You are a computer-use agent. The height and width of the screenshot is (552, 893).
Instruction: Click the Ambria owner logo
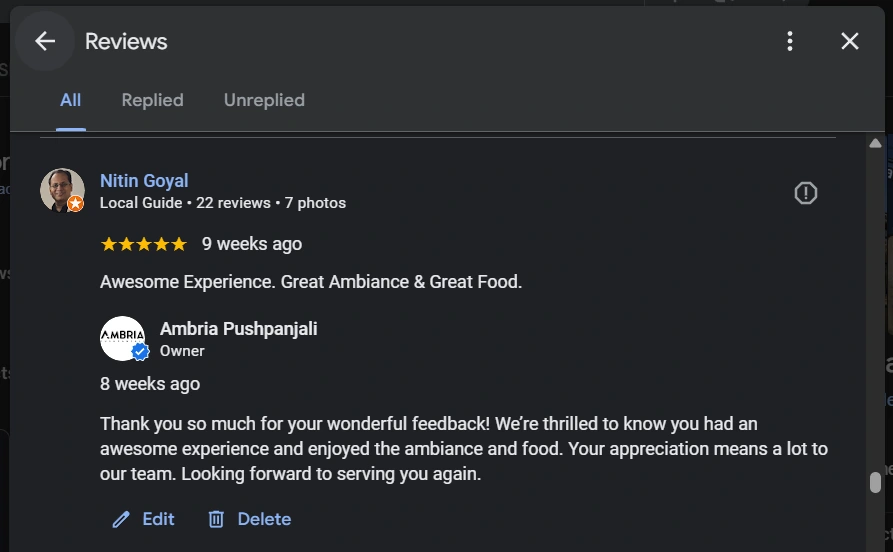click(x=122, y=337)
